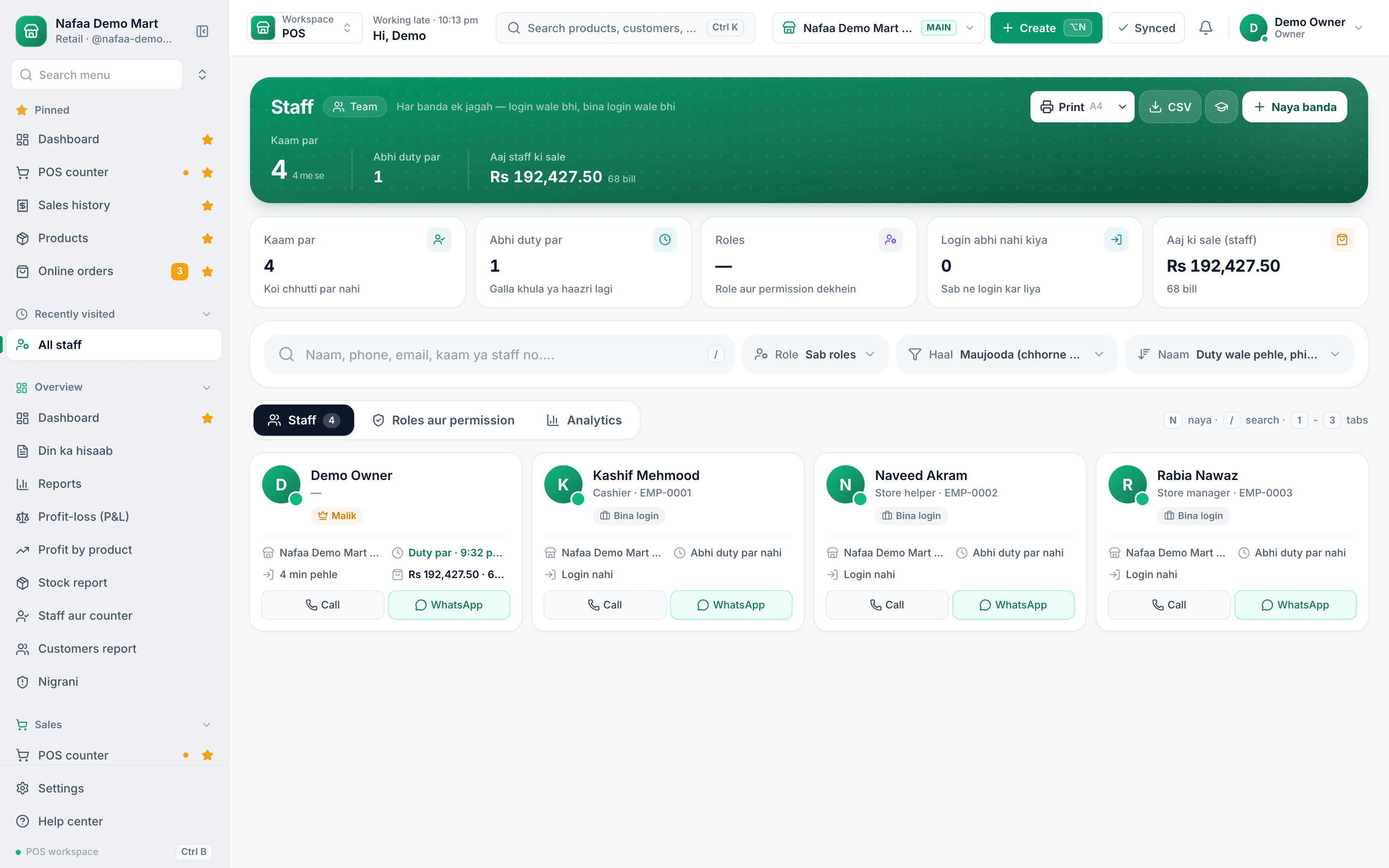The height and width of the screenshot is (868, 1389).
Task: Click the global Search products, customers field
Action: tap(625, 27)
